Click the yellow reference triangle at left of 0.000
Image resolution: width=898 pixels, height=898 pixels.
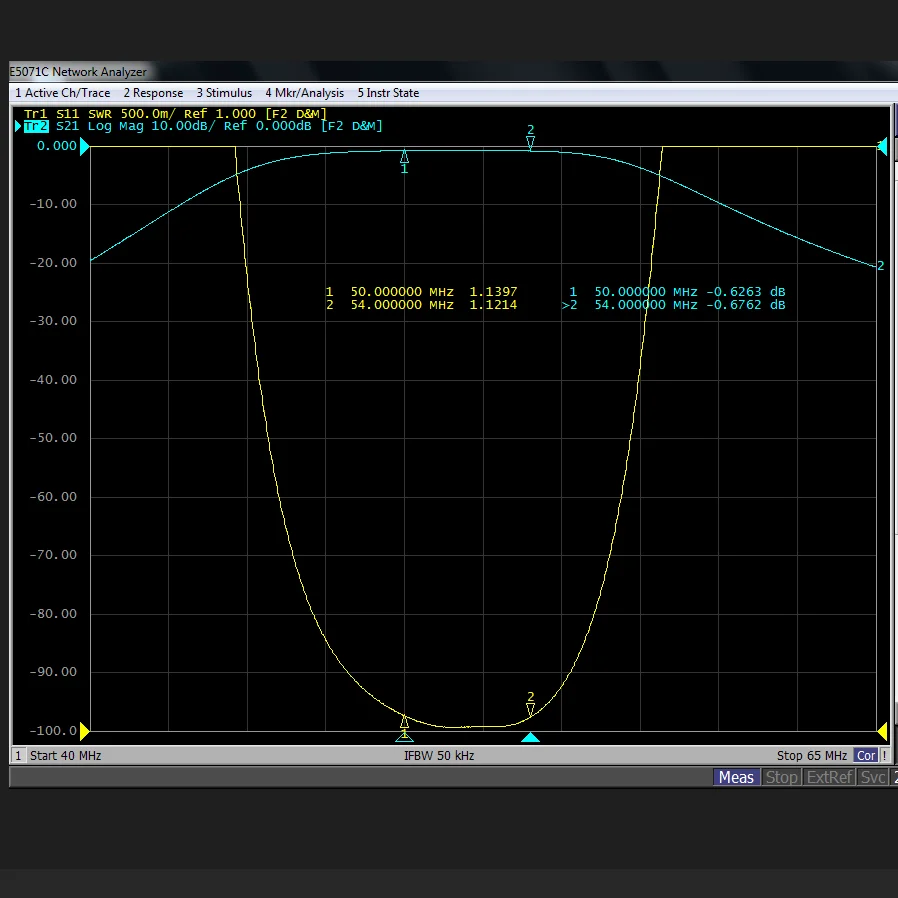pos(85,147)
